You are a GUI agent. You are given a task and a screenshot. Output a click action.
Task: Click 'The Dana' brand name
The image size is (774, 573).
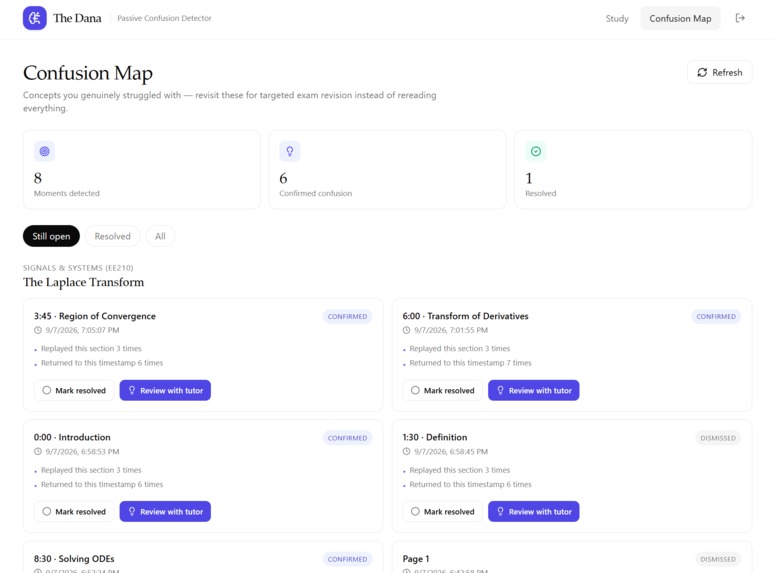click(x=77, y=18)
